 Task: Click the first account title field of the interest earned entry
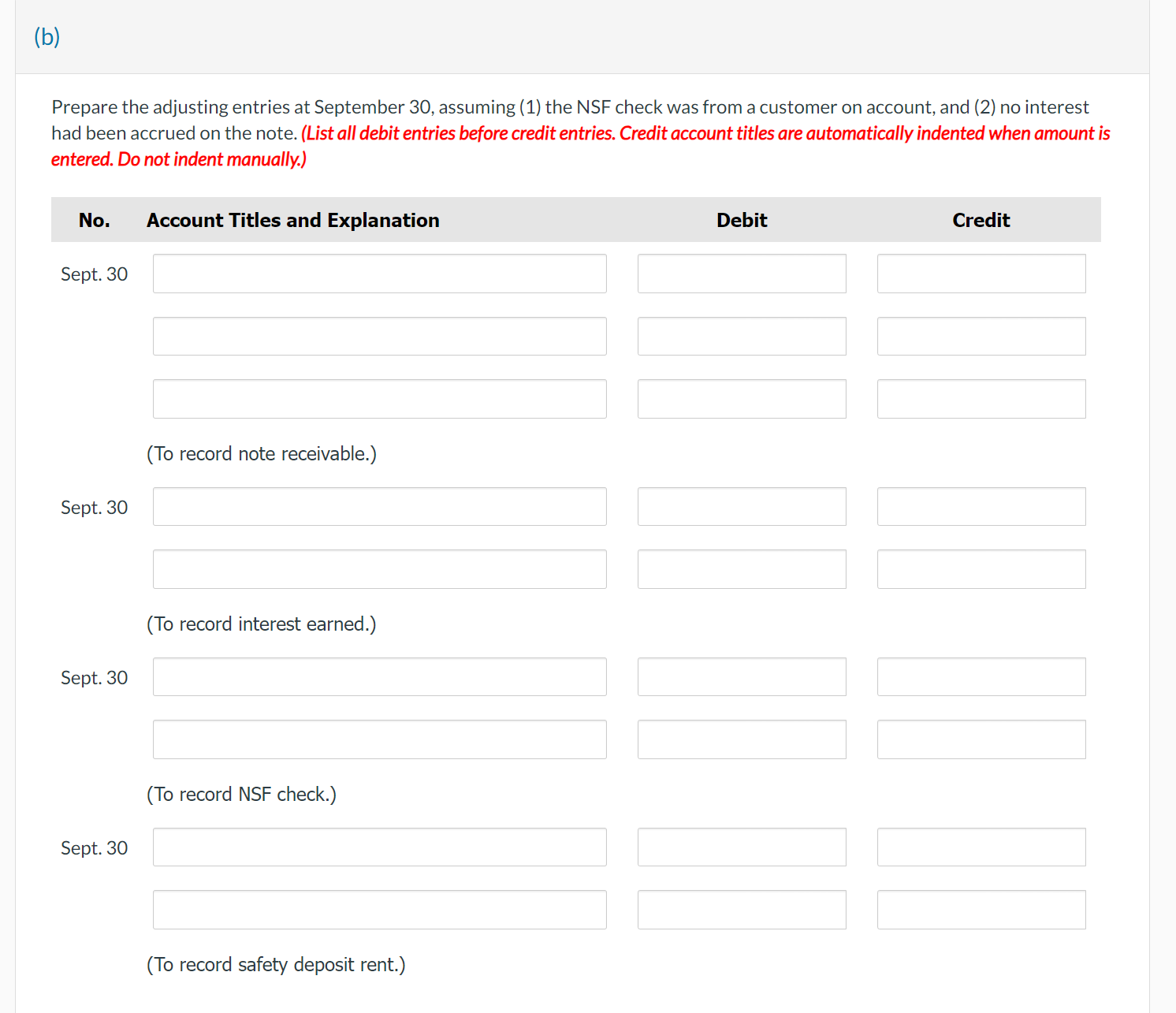tap(380, 507)
